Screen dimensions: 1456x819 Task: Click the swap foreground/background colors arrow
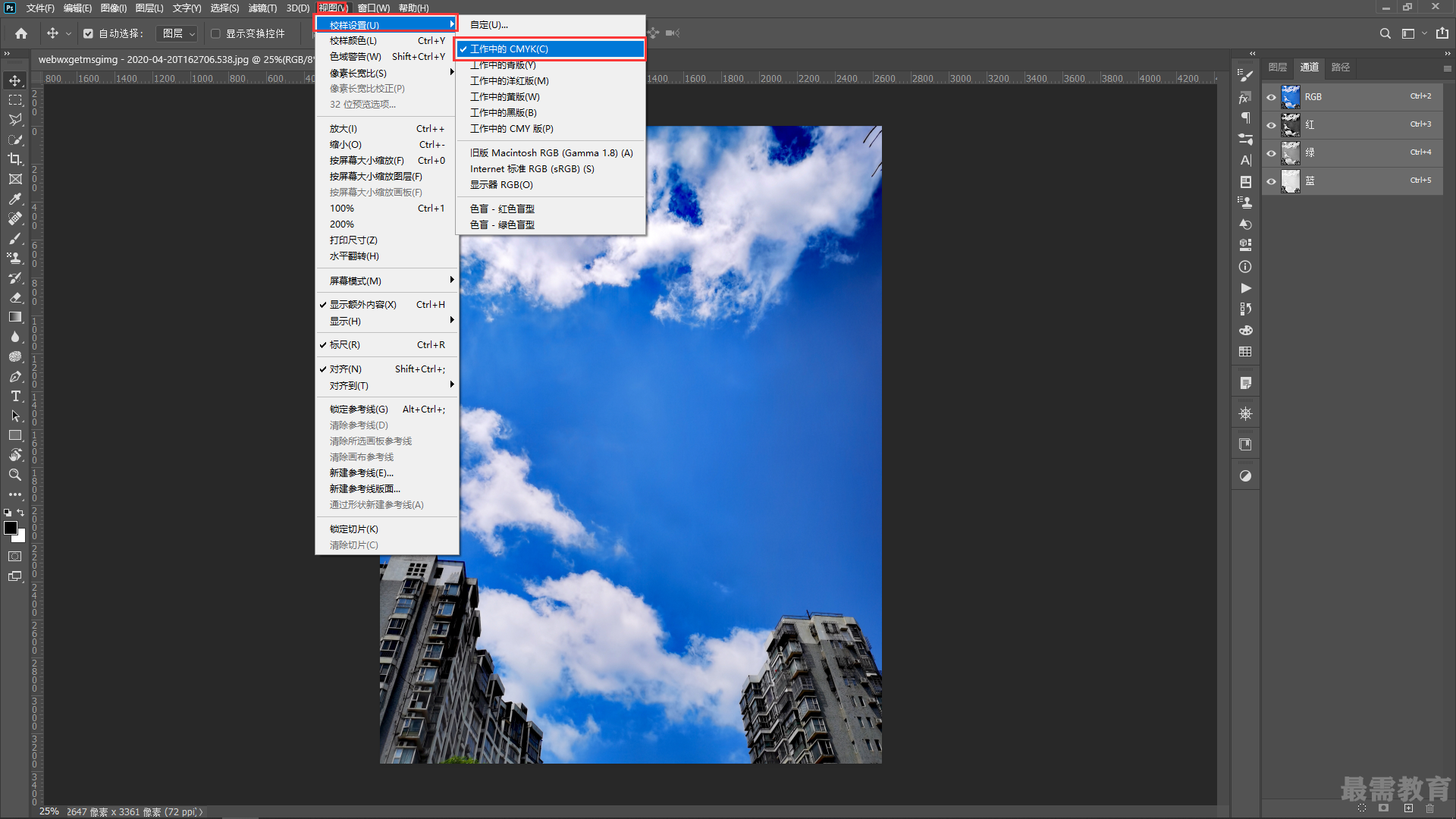tap(21, 513)
